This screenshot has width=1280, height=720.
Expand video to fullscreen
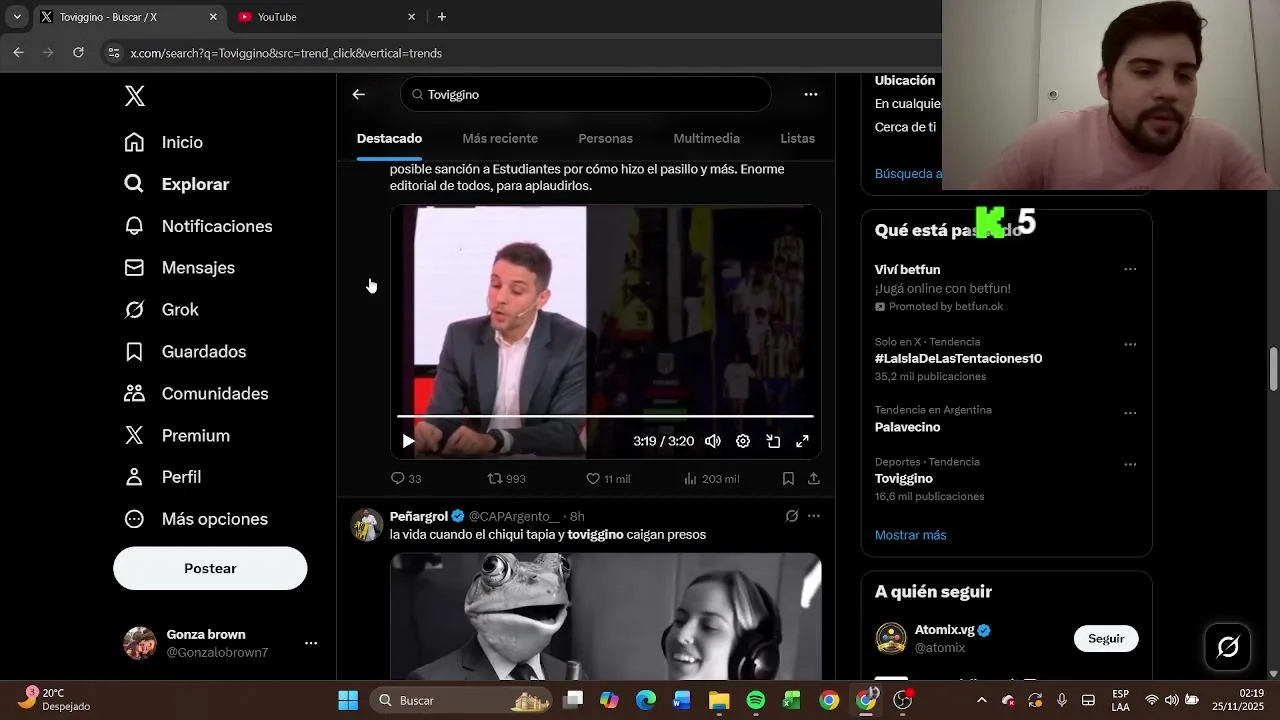tap(802, 441)
